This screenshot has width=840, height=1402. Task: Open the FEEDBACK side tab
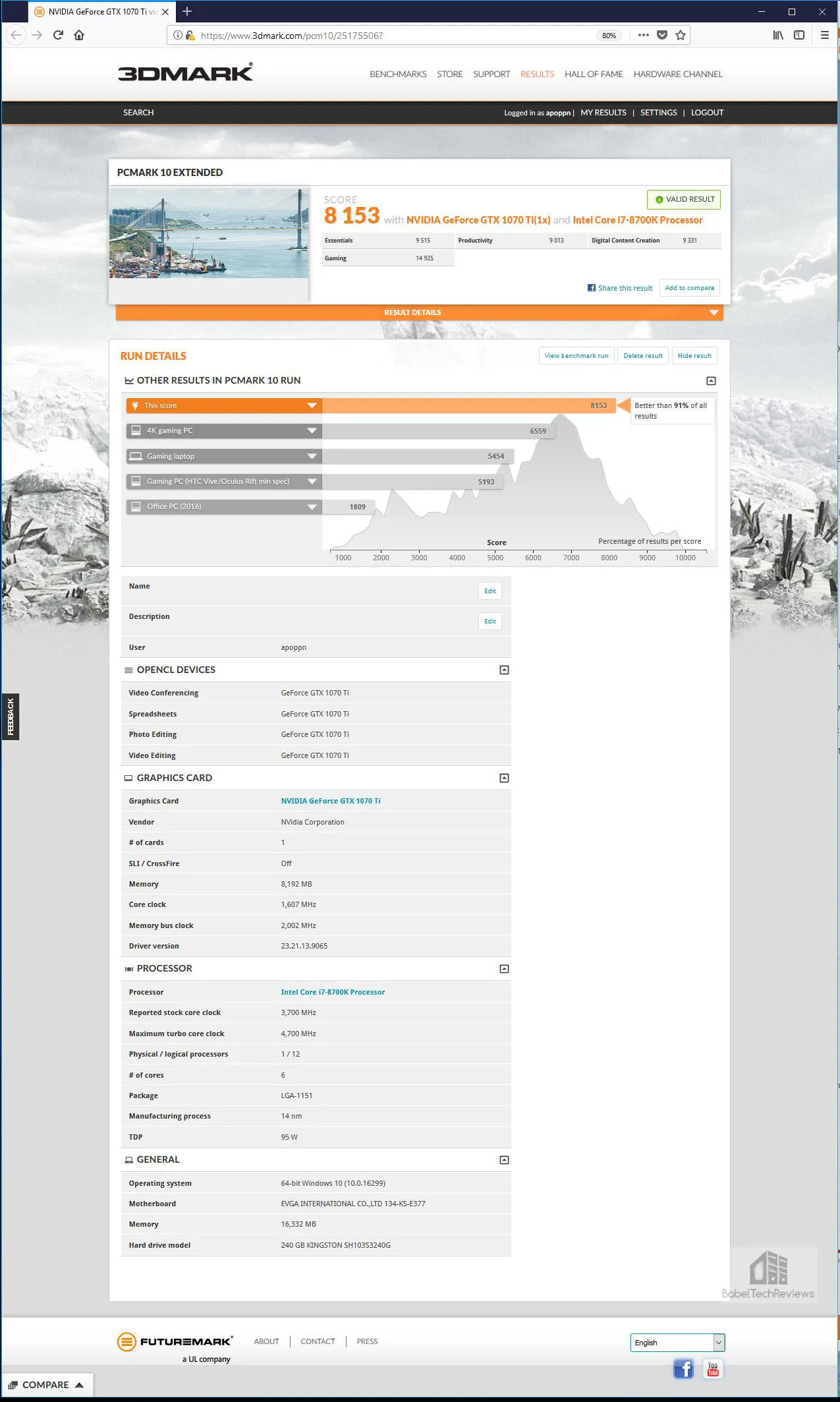click(x=11, y=716)
